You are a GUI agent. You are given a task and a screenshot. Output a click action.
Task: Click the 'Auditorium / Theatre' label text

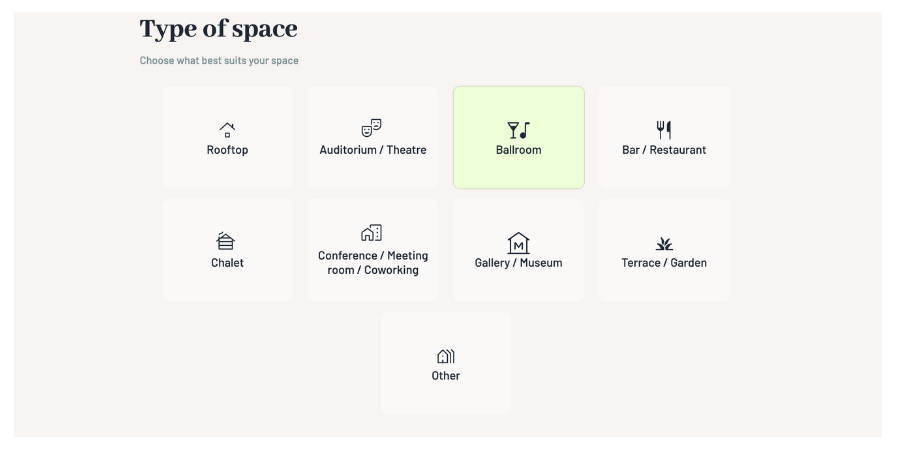(373, 150)
